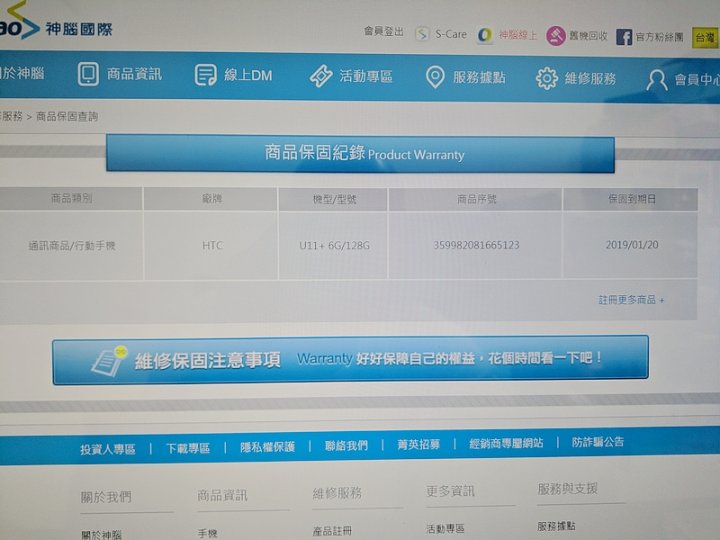Viewport: 720px width, 540px height.
Task: Open the 會員中心 nav menu
Action: [683, 80]
